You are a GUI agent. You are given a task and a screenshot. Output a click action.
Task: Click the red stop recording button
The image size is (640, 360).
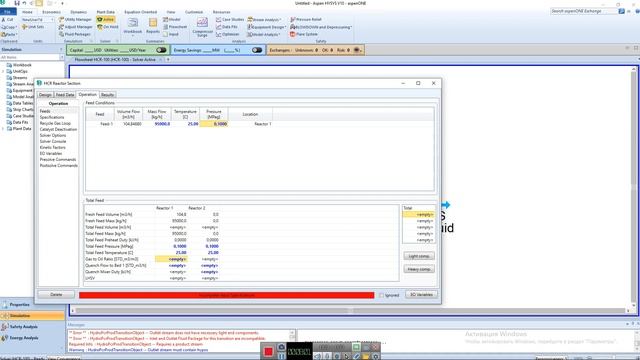click(268, 351)
